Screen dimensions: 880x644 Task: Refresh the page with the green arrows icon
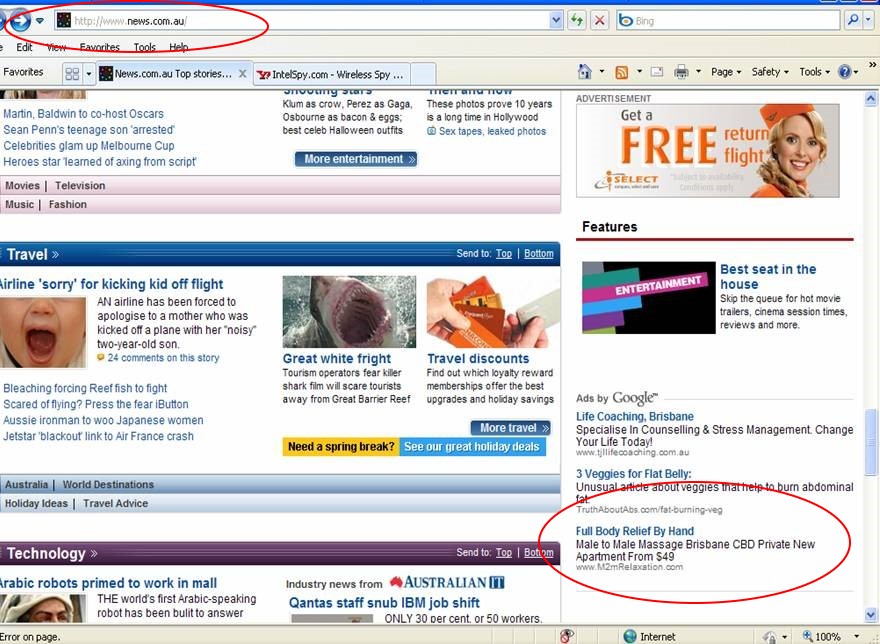coord(576,21)
